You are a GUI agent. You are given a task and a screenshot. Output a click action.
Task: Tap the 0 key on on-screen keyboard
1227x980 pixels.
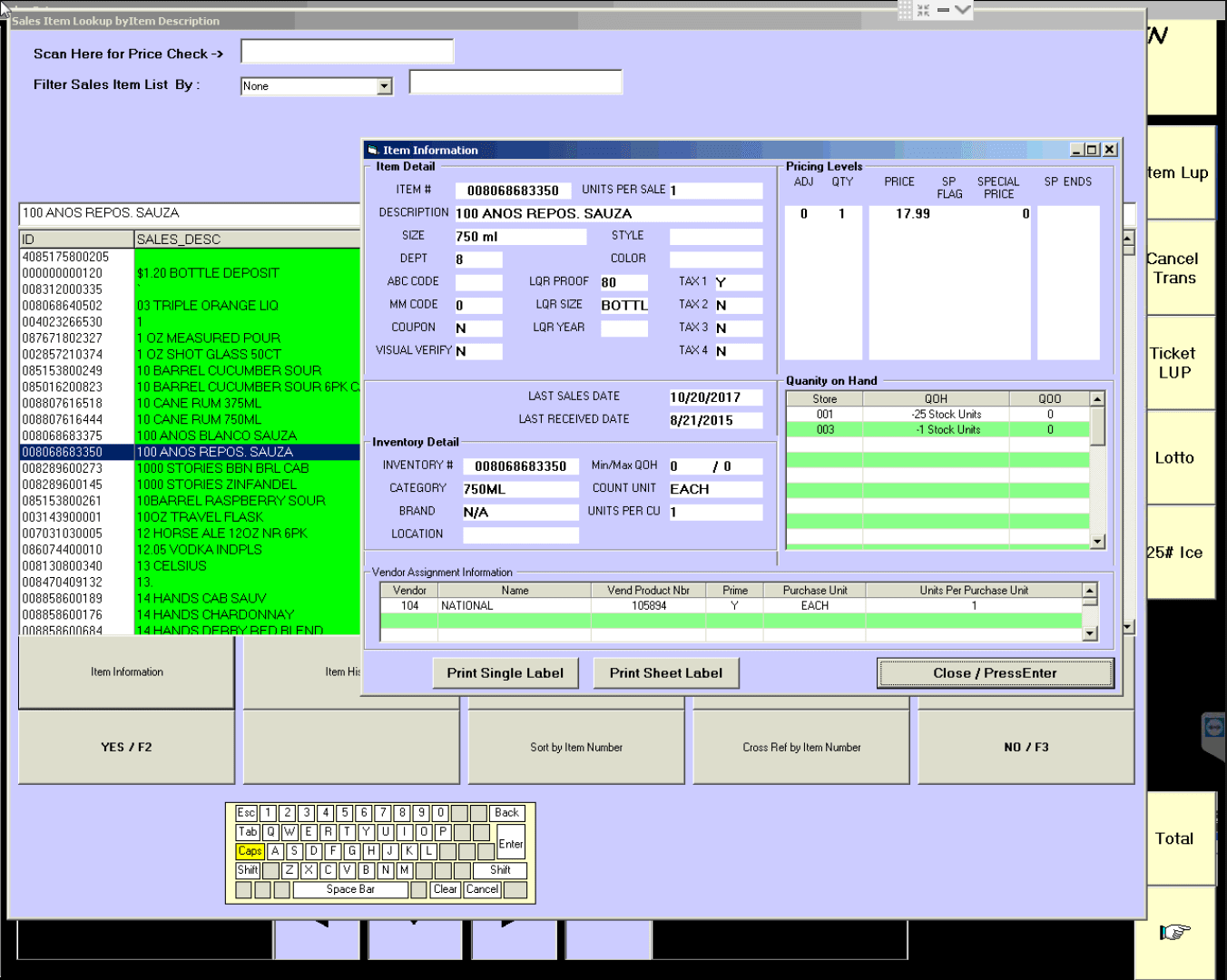[x=440, y=813]
